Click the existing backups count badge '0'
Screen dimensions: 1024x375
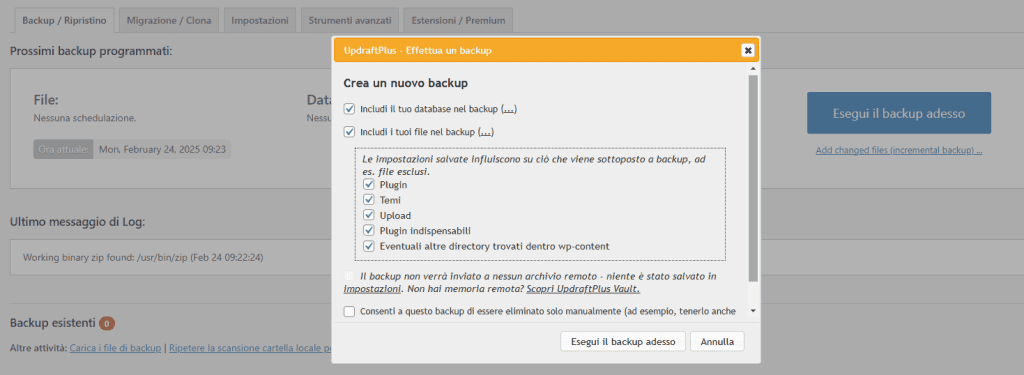pyautogui.click(x=107, y=323)
